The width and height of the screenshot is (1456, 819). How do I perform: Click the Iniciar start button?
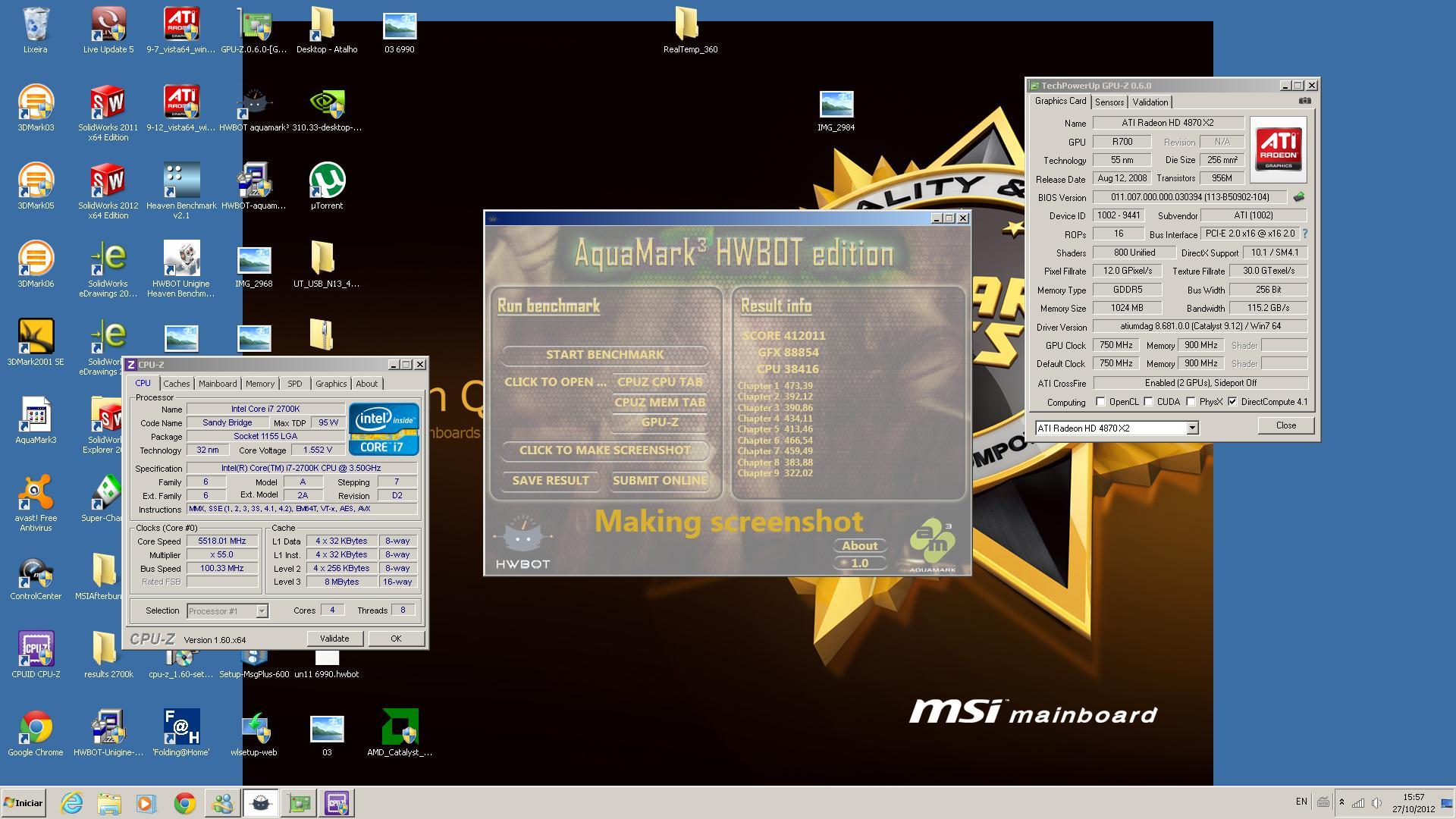point(24,802)
